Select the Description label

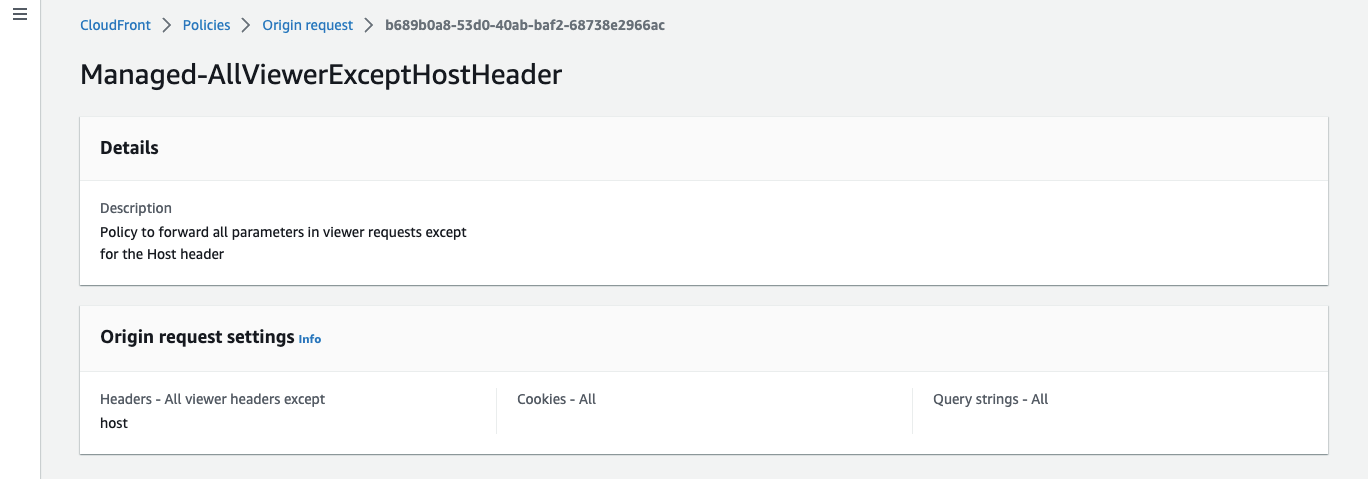point(136,208)
